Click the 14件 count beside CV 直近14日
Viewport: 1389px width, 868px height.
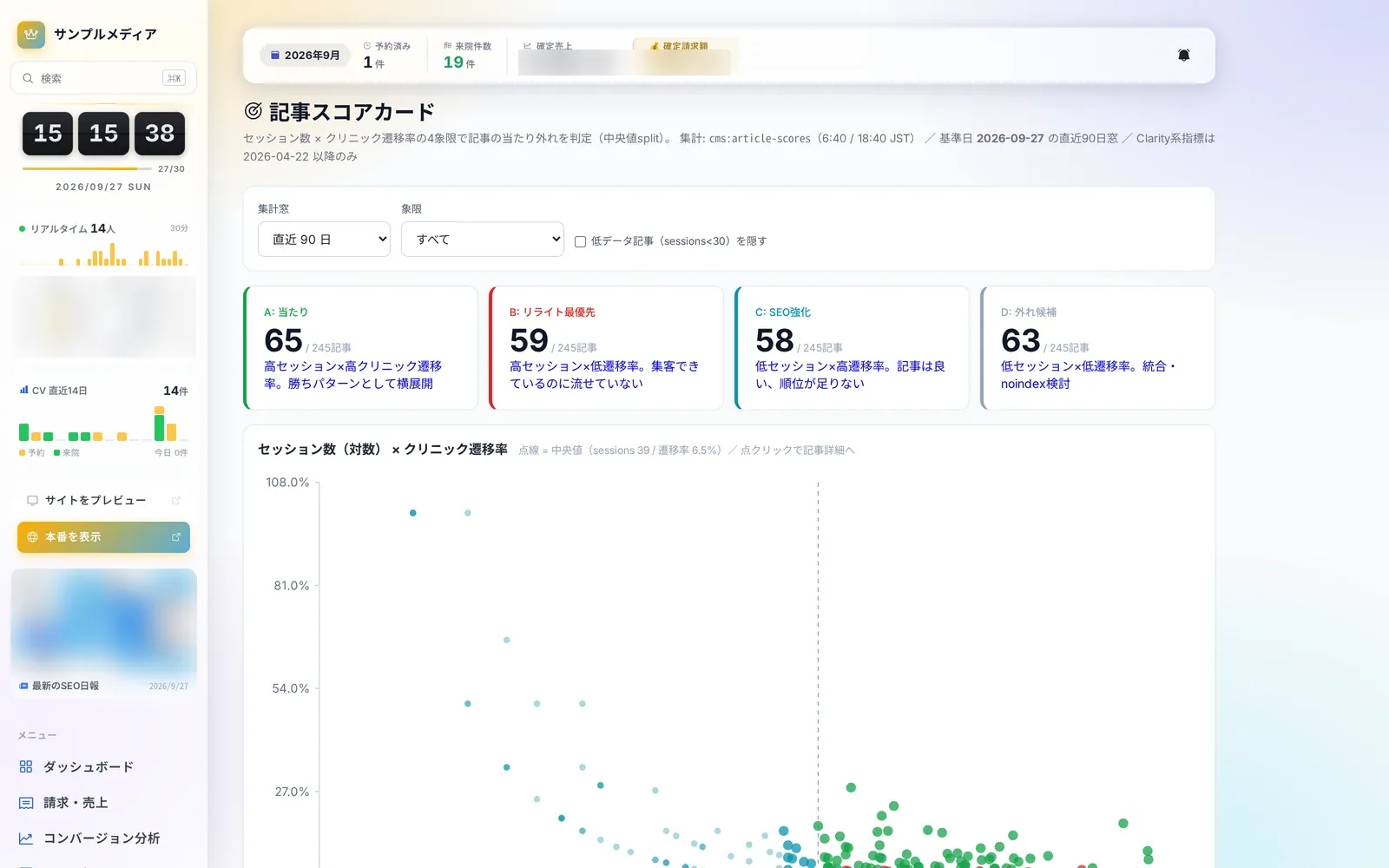coord(175,391)
